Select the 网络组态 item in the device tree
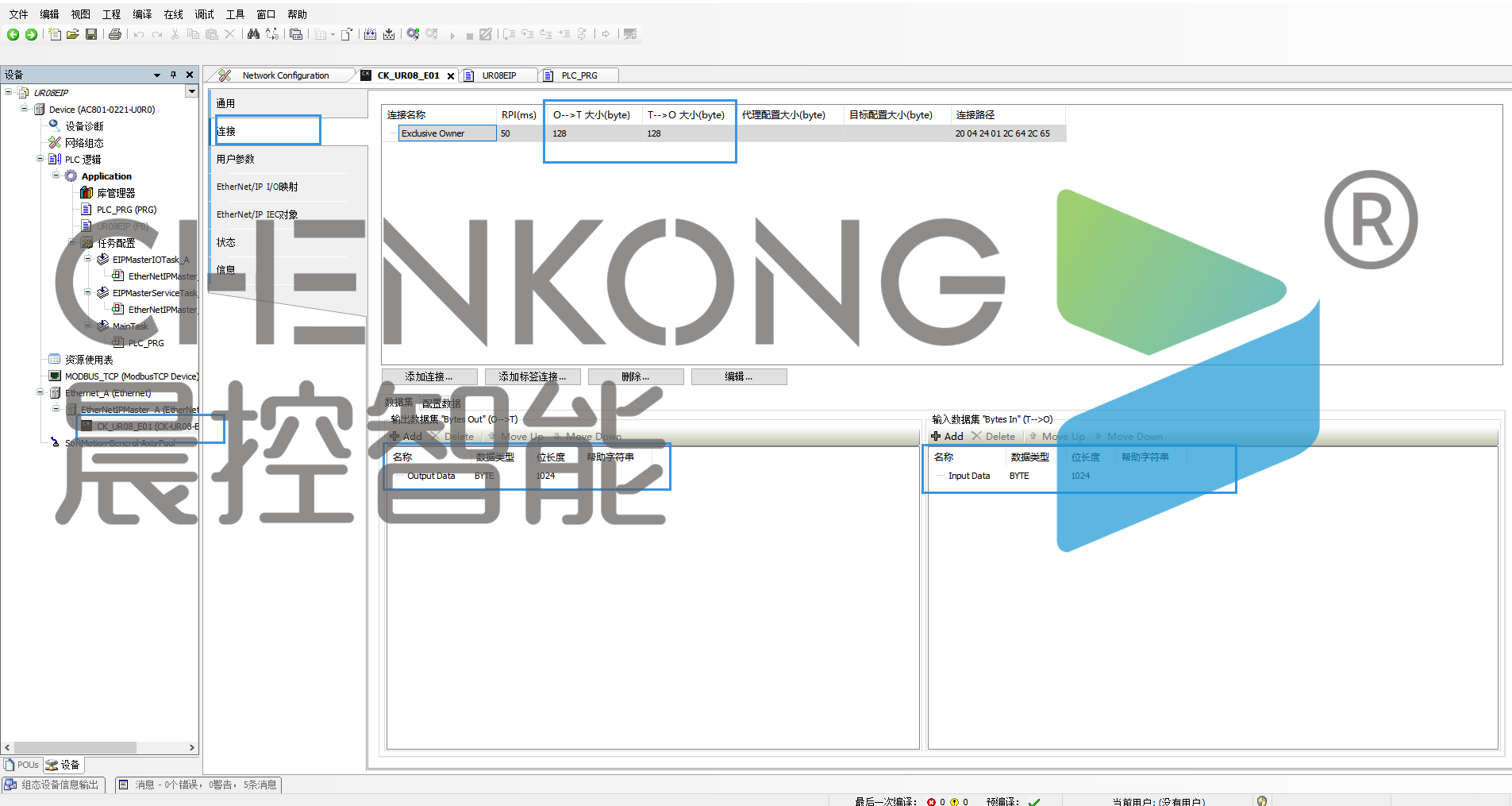1512x806 pixels. (76, 143)
